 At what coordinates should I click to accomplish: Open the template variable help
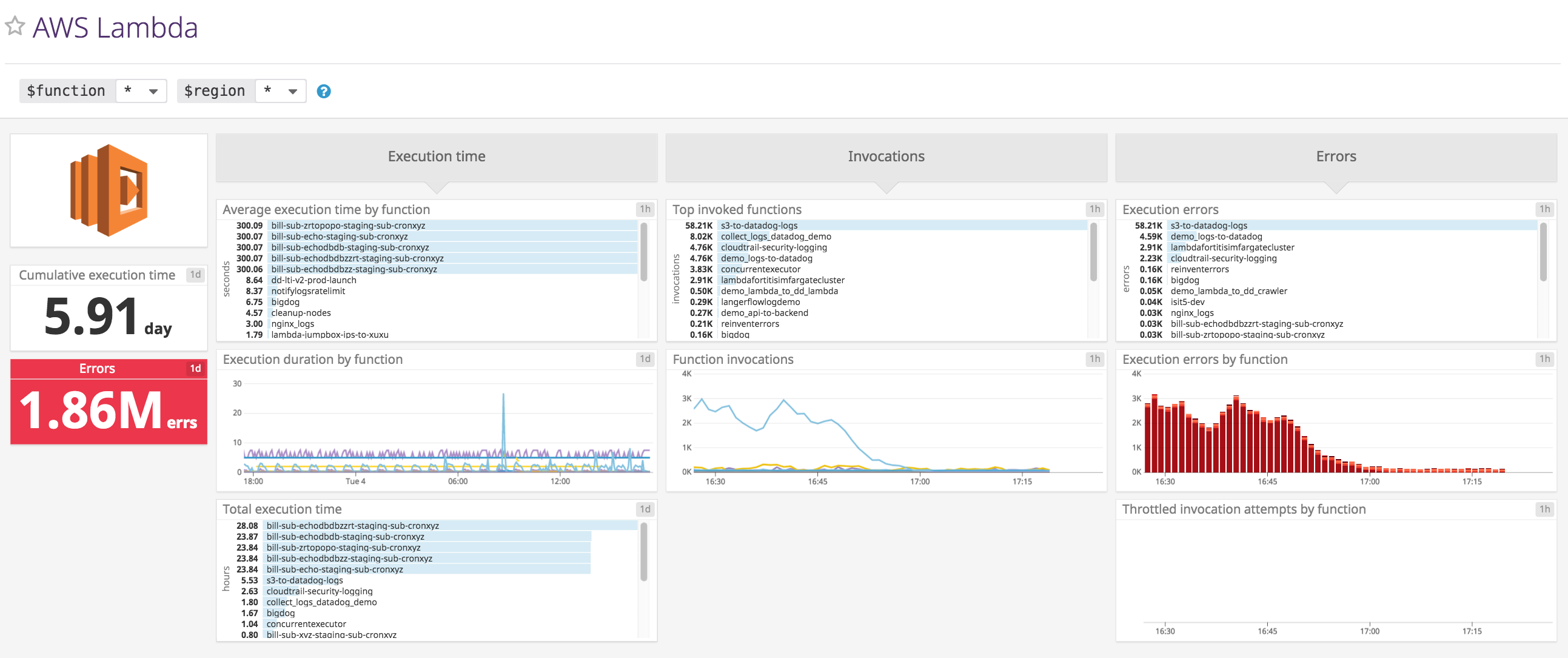324,92
